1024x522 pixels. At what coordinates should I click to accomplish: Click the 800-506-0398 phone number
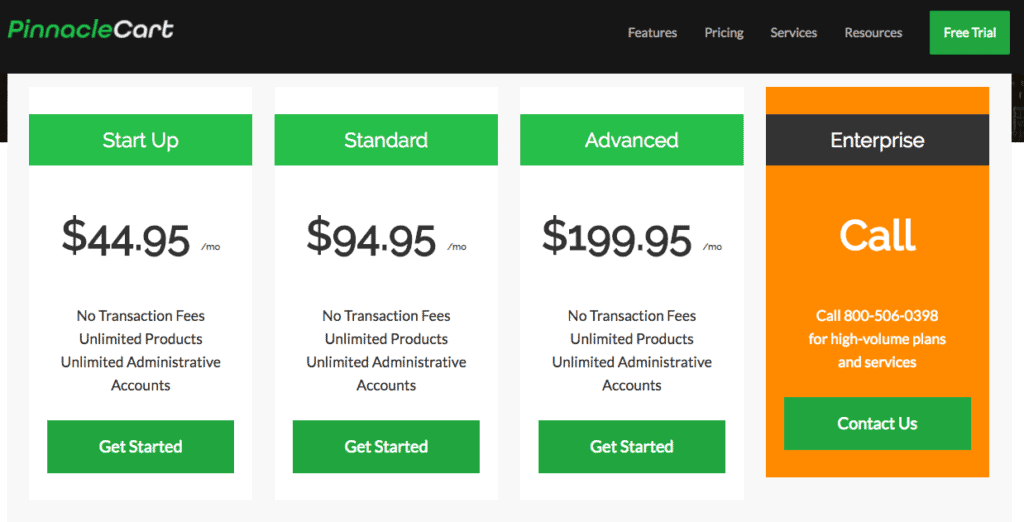tap(891, 316)
